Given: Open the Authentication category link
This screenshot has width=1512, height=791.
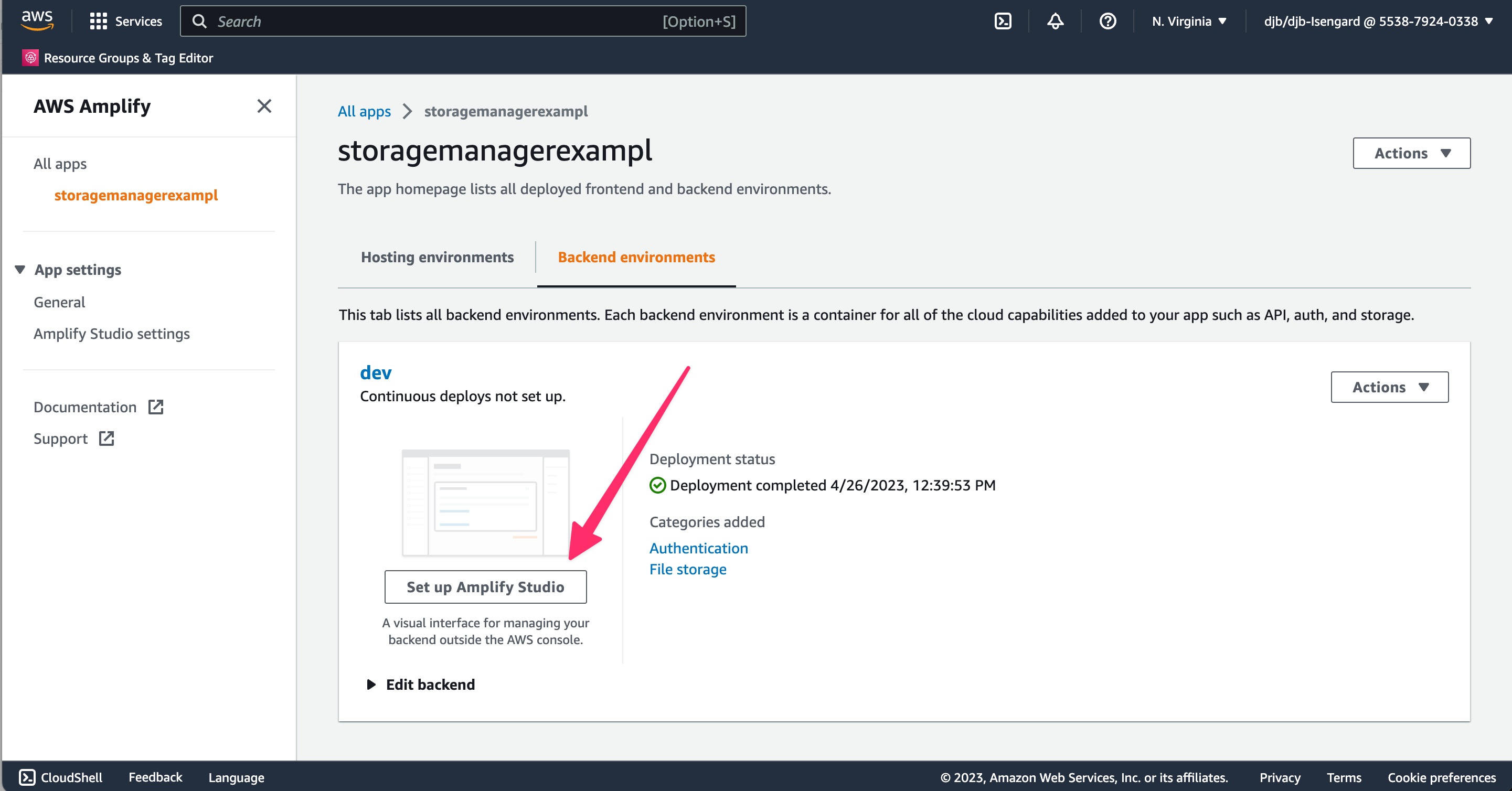Looking at the screenshot, I should (698, 548).
